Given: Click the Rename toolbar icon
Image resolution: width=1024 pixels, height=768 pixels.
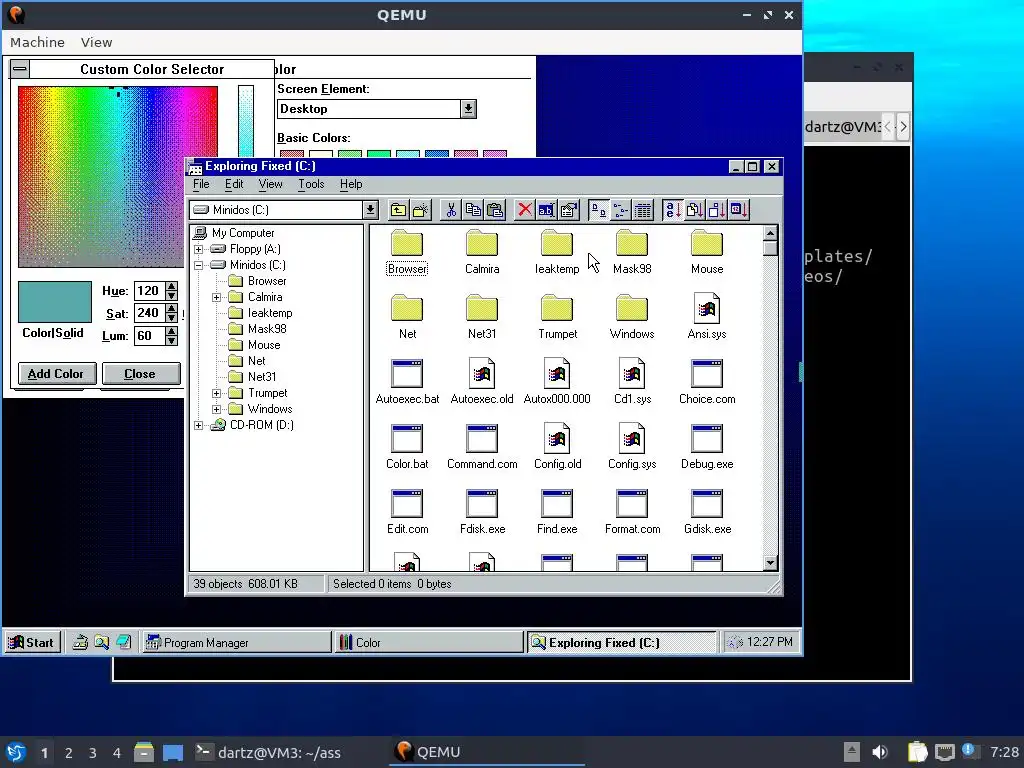Looking at the screenshot, I should pyautogui.click(x=547, y=210).
